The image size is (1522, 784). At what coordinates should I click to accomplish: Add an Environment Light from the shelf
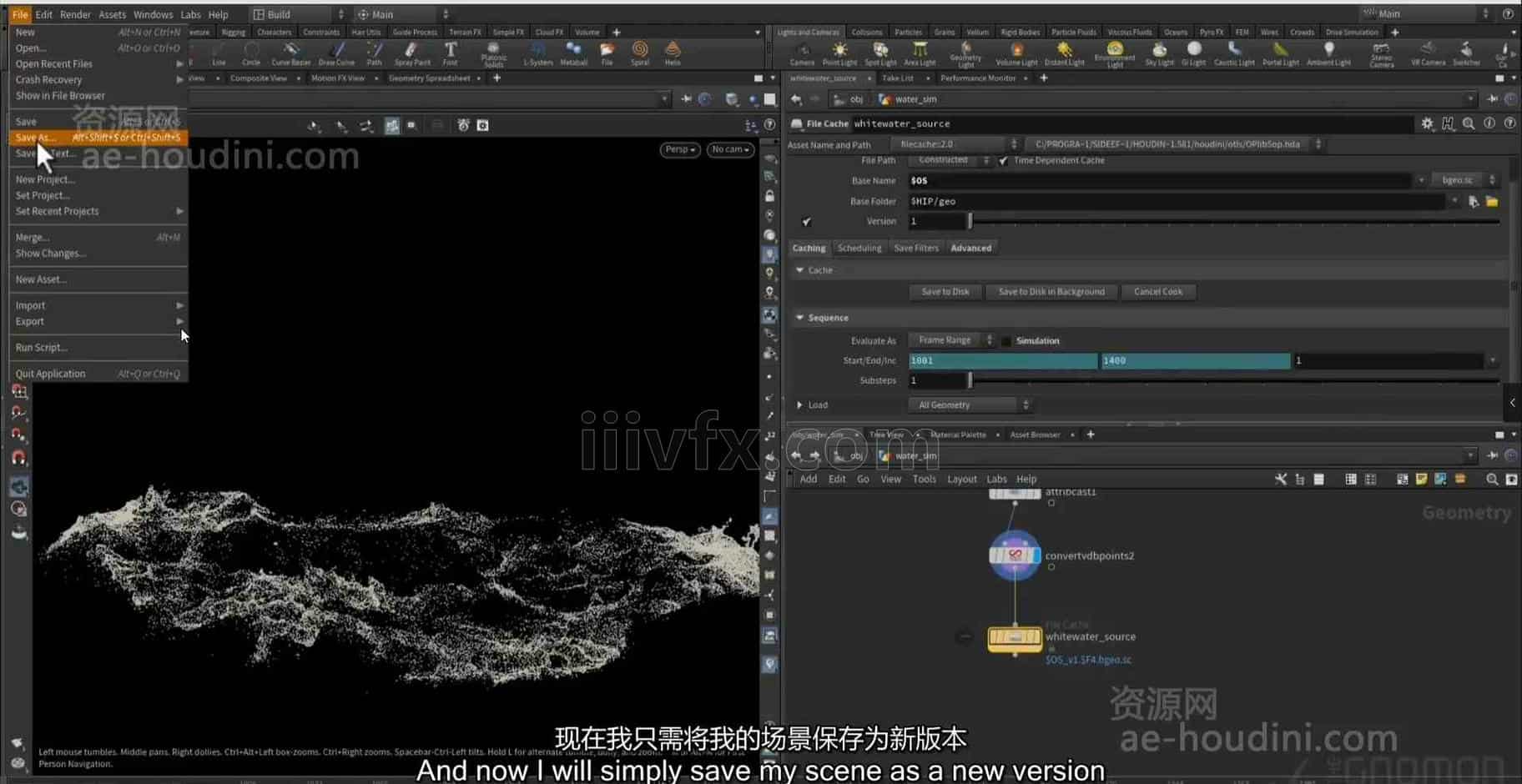click(x=1115, y=54)
